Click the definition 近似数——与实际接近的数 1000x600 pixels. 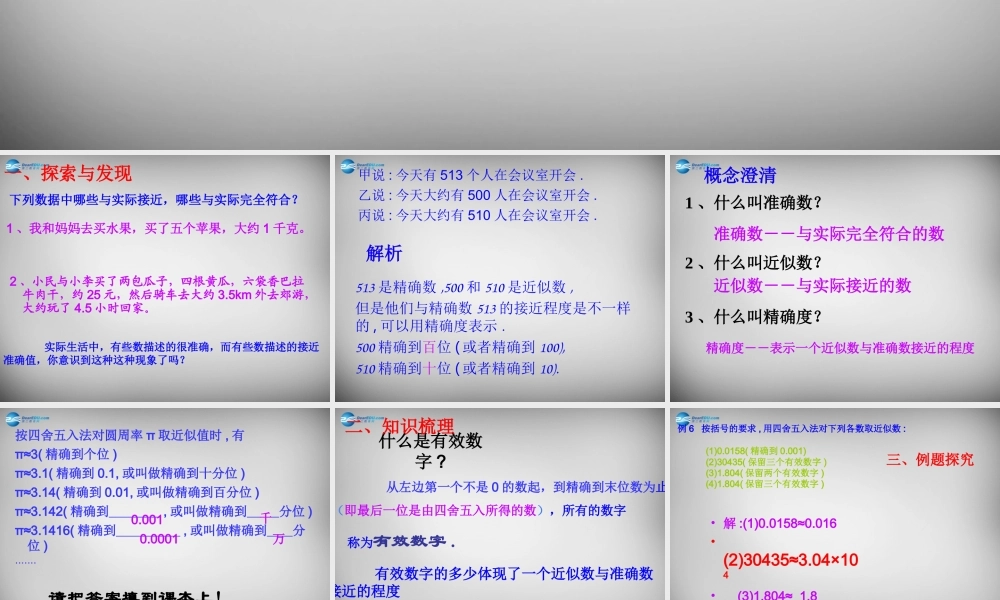tap(812, 286)
